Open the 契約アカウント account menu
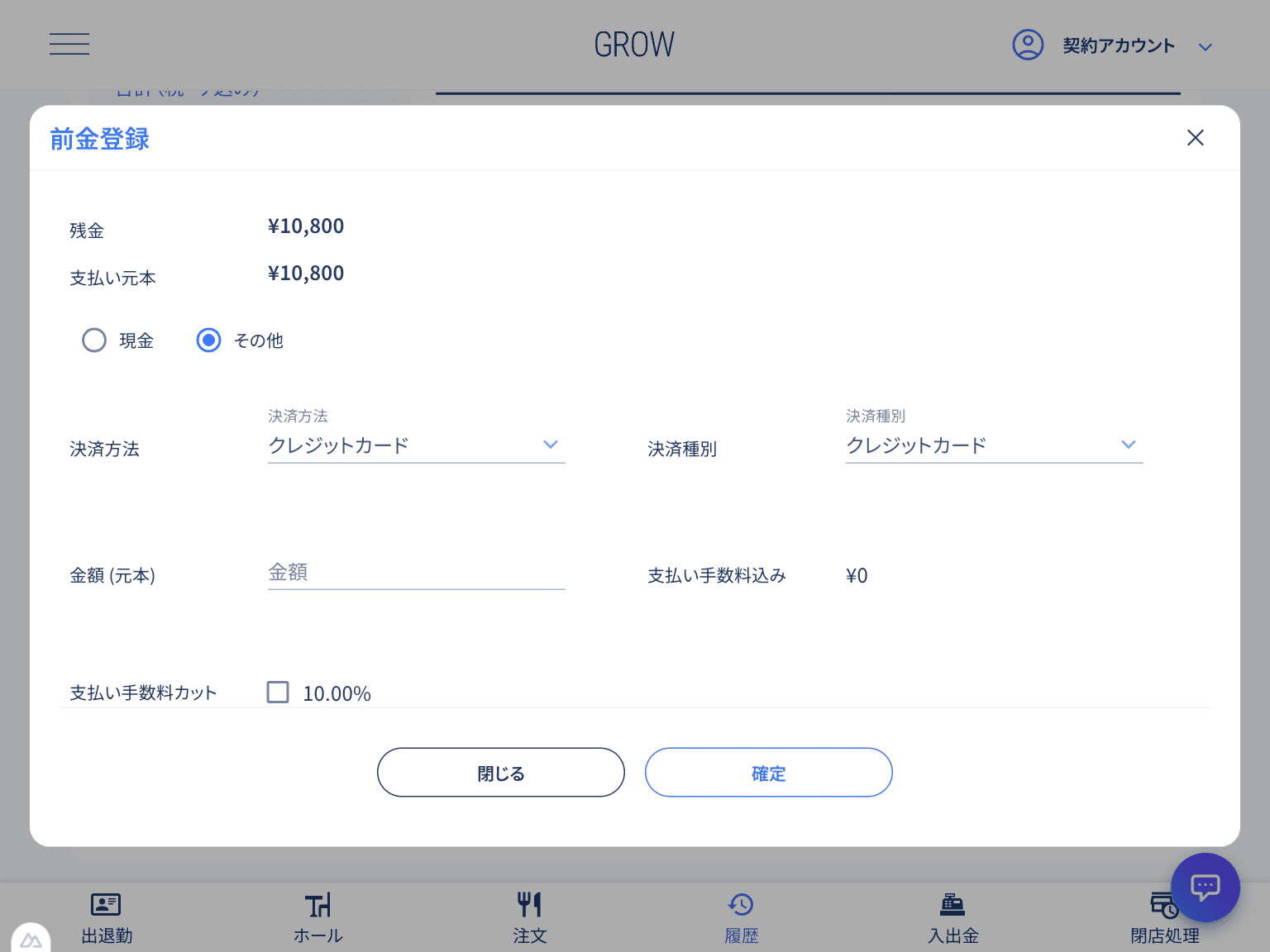The image size is (1270, 952). pyautogui.click(x=1119, y=45)
